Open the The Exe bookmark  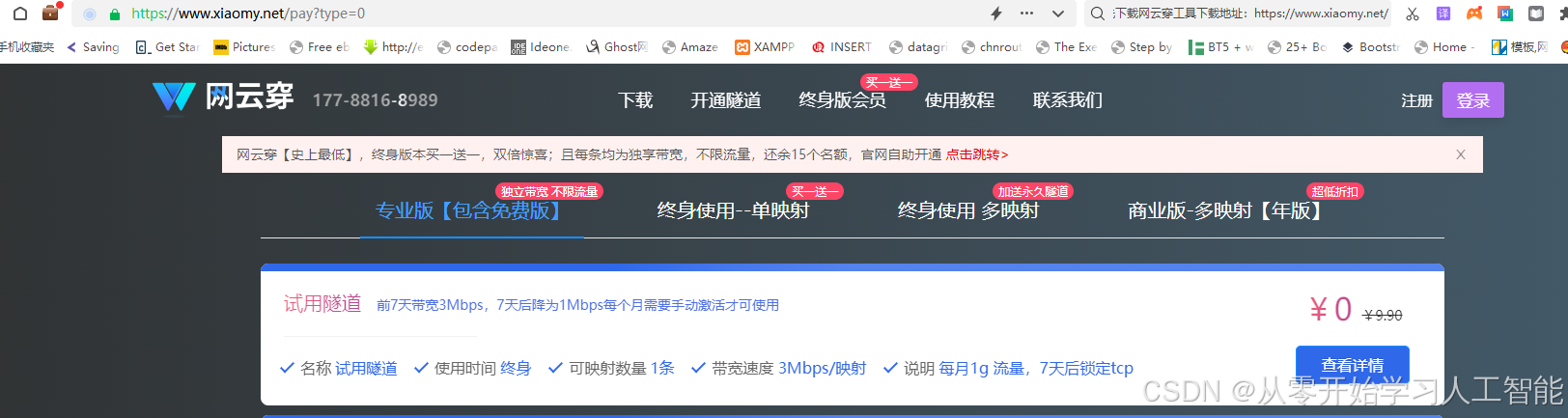tap(1066, 46)
